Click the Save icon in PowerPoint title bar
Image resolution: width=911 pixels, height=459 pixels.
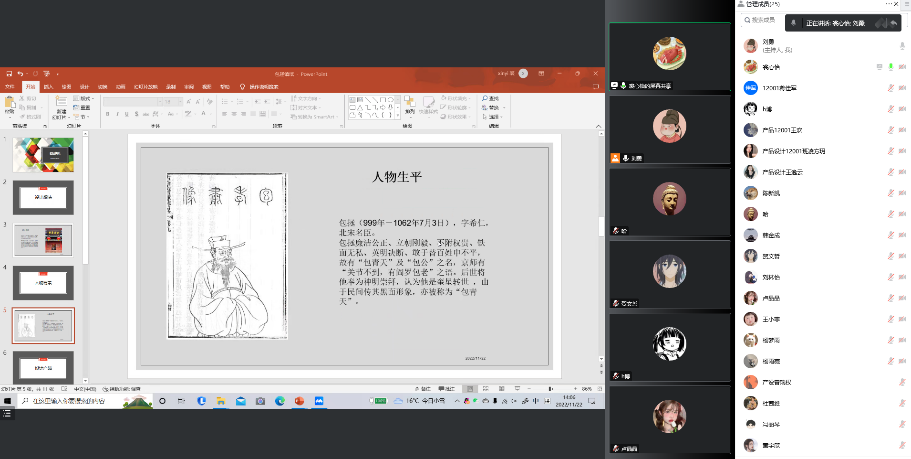7,73
